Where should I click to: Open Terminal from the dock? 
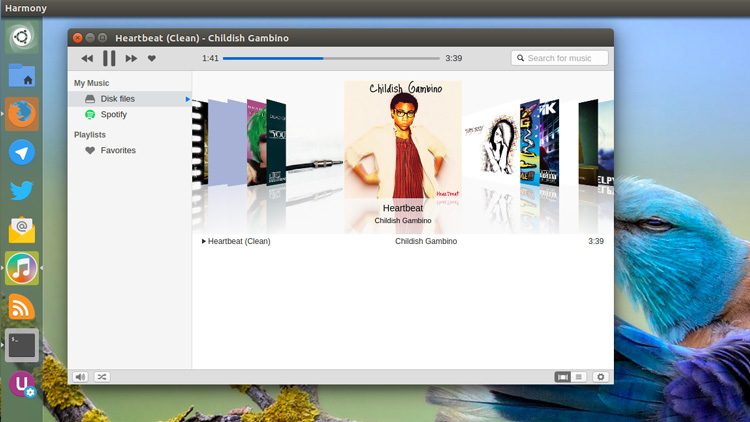pyautogui.click(x=22, y=345)
